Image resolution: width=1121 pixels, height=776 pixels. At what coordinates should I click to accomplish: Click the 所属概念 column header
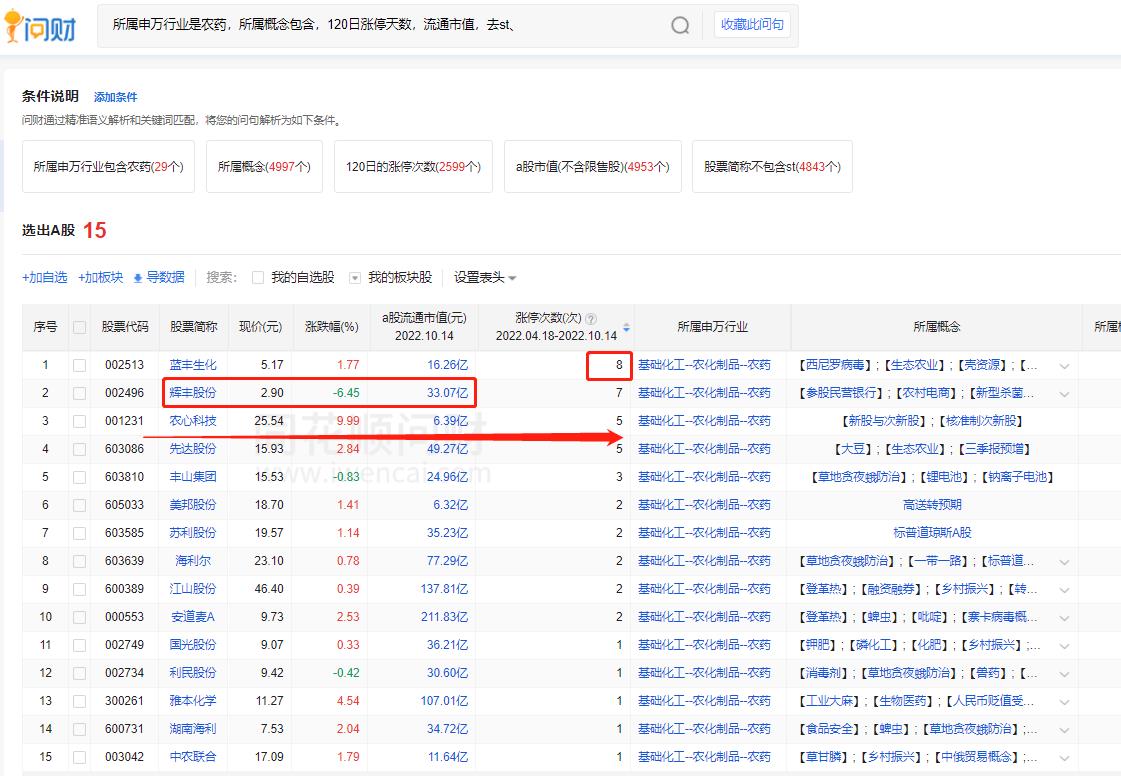(937, 327)
